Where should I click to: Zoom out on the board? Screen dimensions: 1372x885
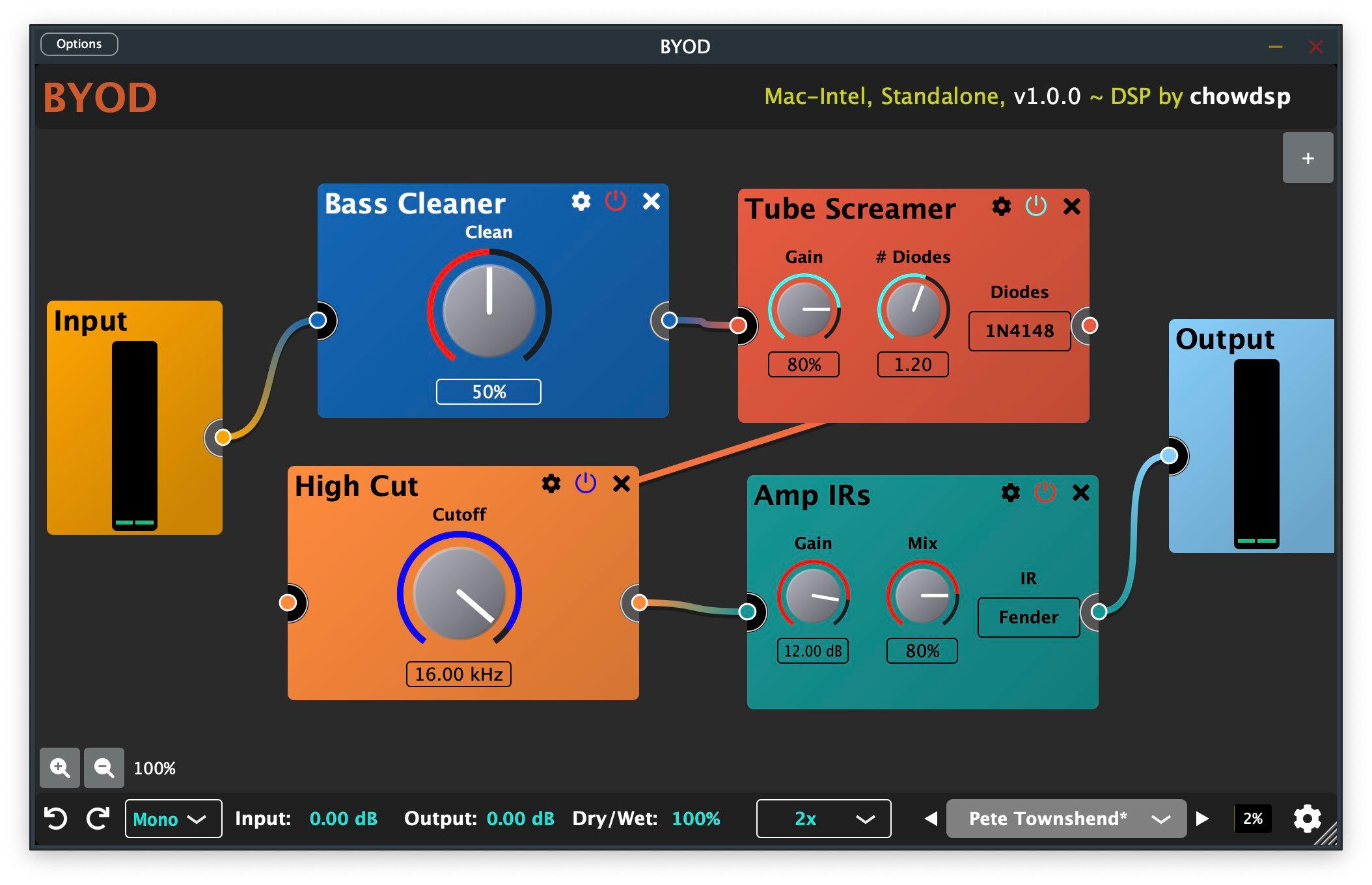click(104, 768)
